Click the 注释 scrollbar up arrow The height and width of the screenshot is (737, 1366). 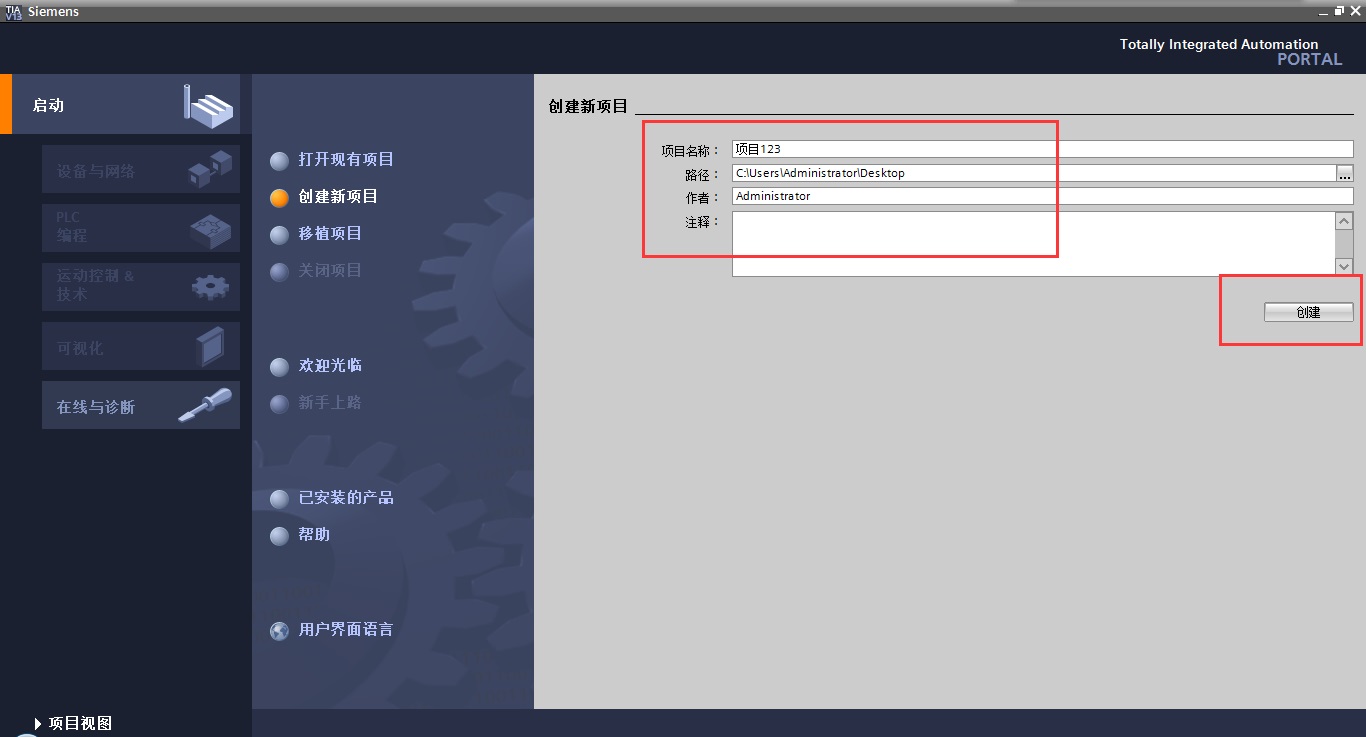tap(1344, 221)
